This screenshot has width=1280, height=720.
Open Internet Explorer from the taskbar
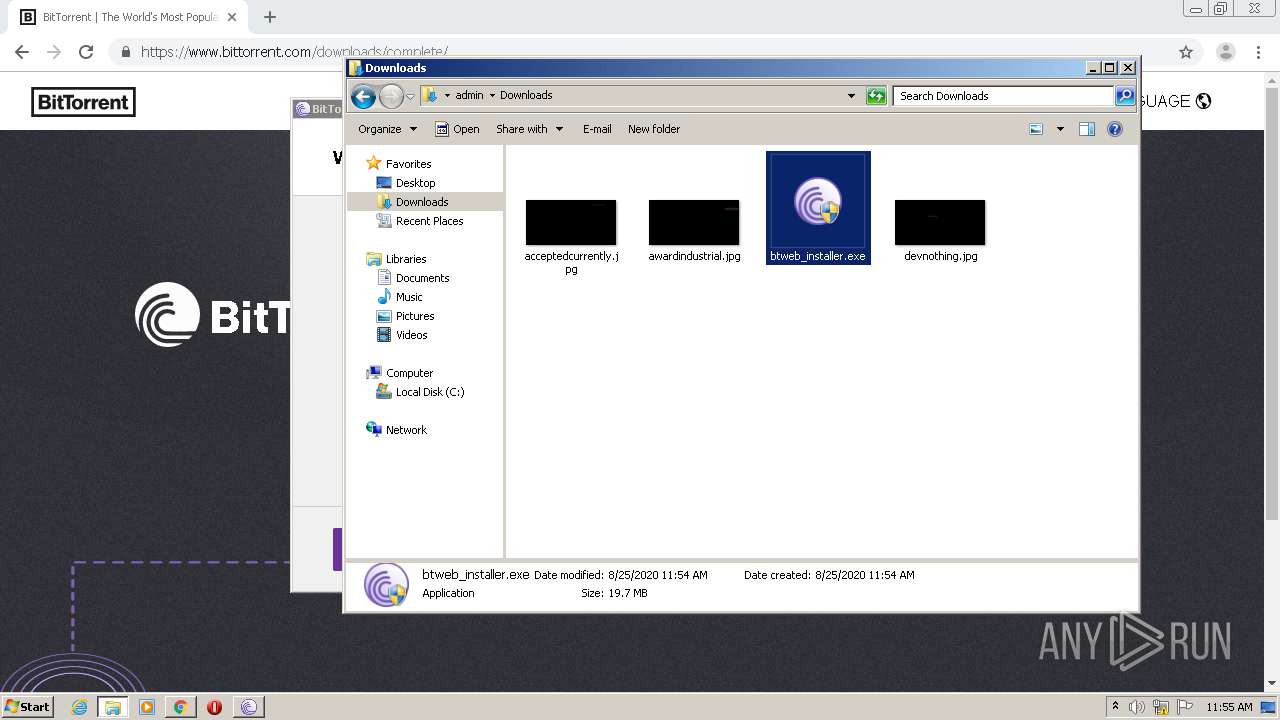[x=80, y=707]
